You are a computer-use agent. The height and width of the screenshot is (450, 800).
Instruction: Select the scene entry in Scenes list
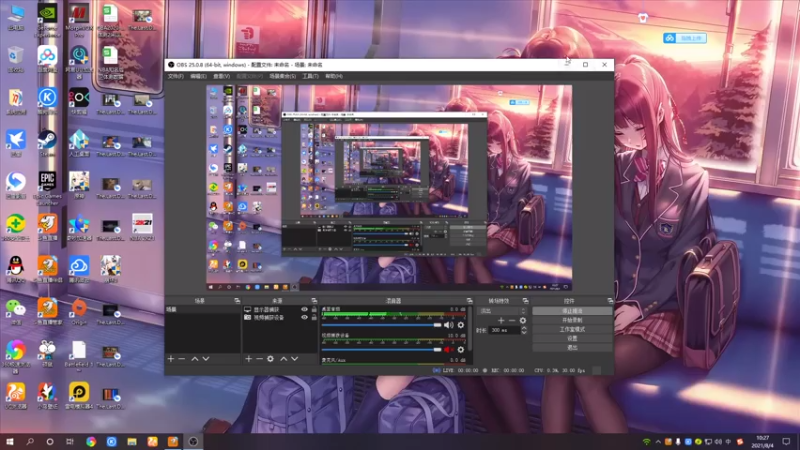tap(203, 310)
